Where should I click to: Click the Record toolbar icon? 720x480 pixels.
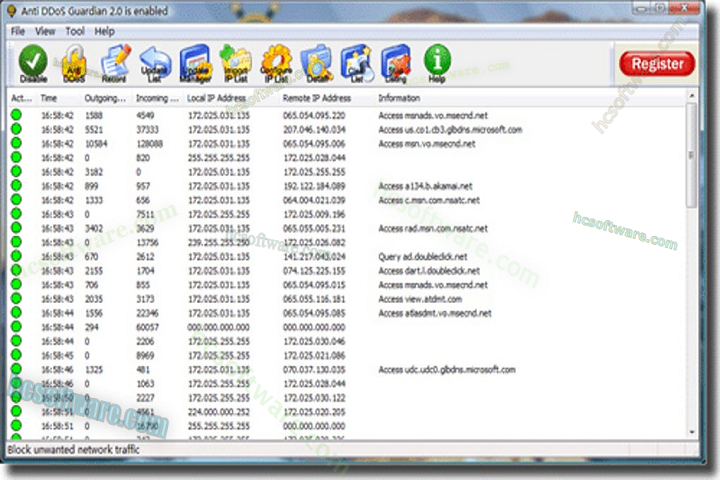tap(114, 63)
